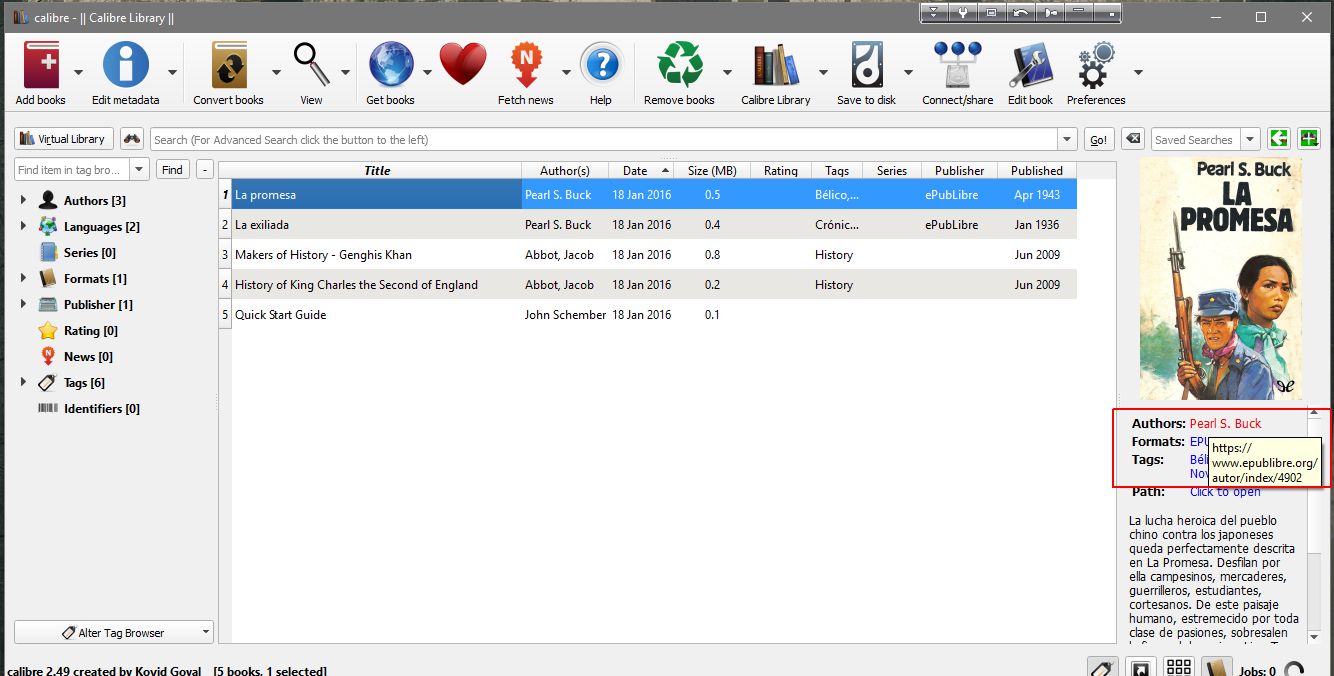Launch the Edit book tool
The height and width of the screenshot is (676, 1334).
(x=1031, y=66)
